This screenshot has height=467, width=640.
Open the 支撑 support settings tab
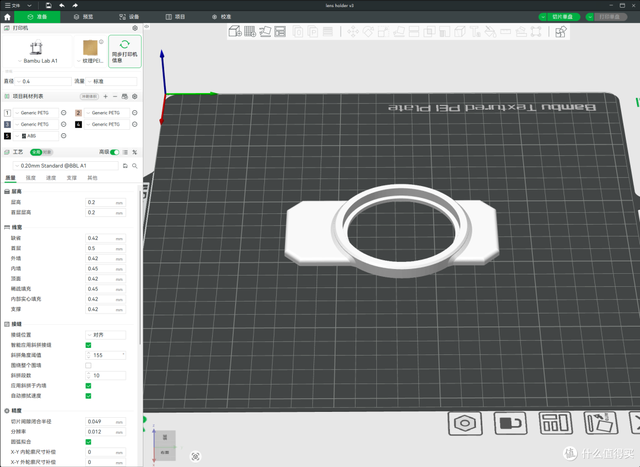pyautogui.click(x=72, y=178)
